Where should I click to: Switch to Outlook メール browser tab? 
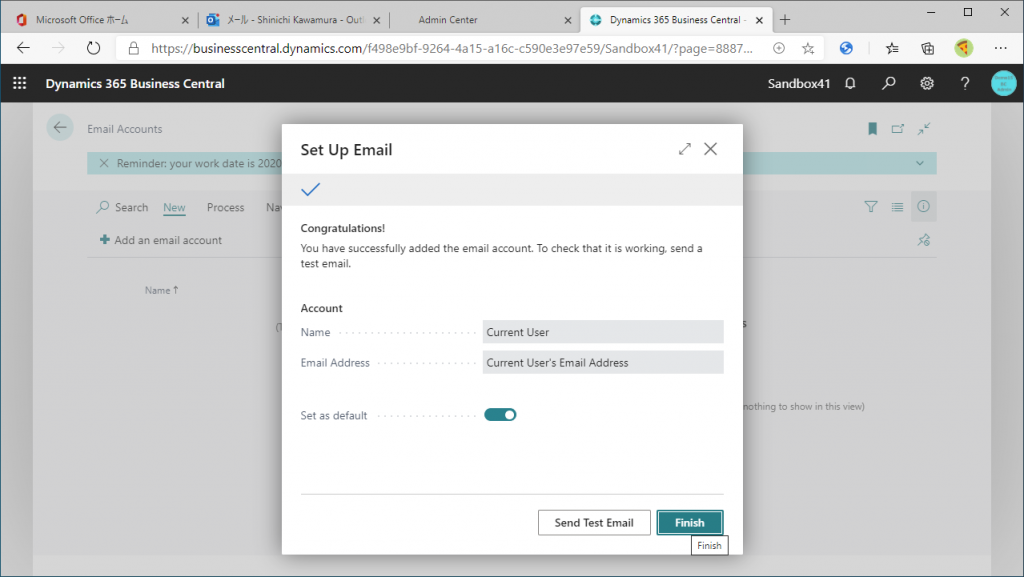[x=293, y=20]
